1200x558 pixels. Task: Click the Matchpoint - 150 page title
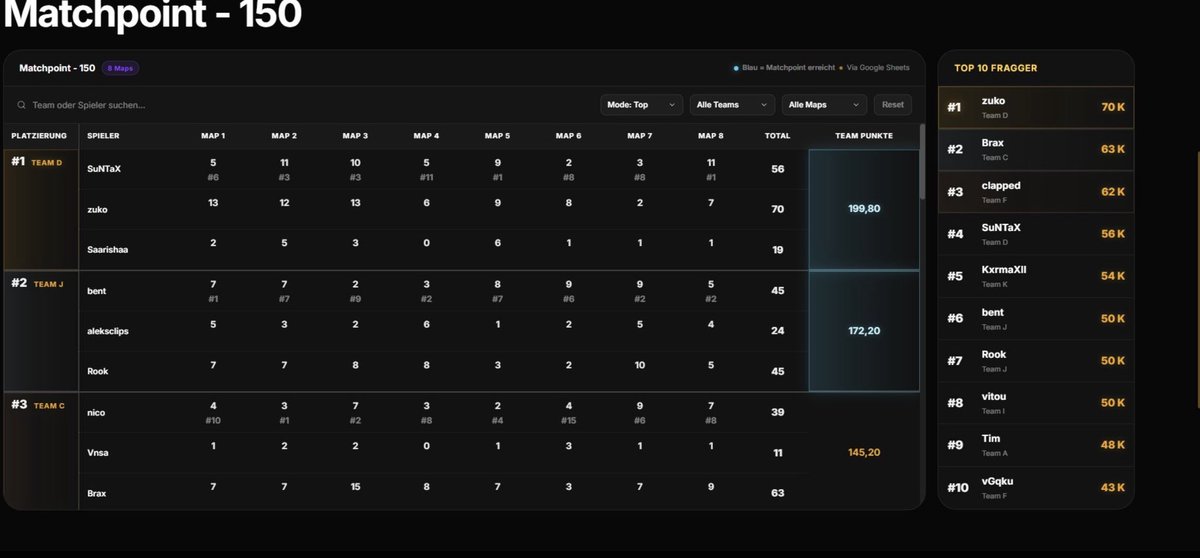153,14
